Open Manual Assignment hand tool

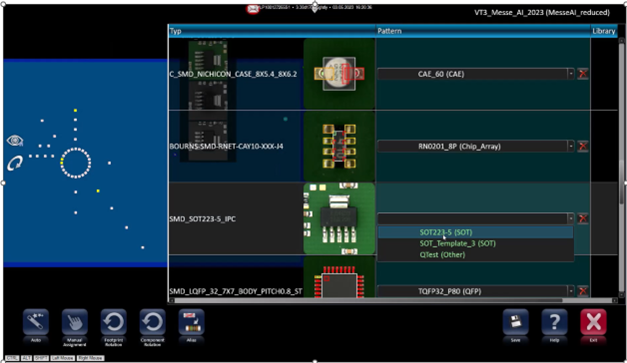75,322
